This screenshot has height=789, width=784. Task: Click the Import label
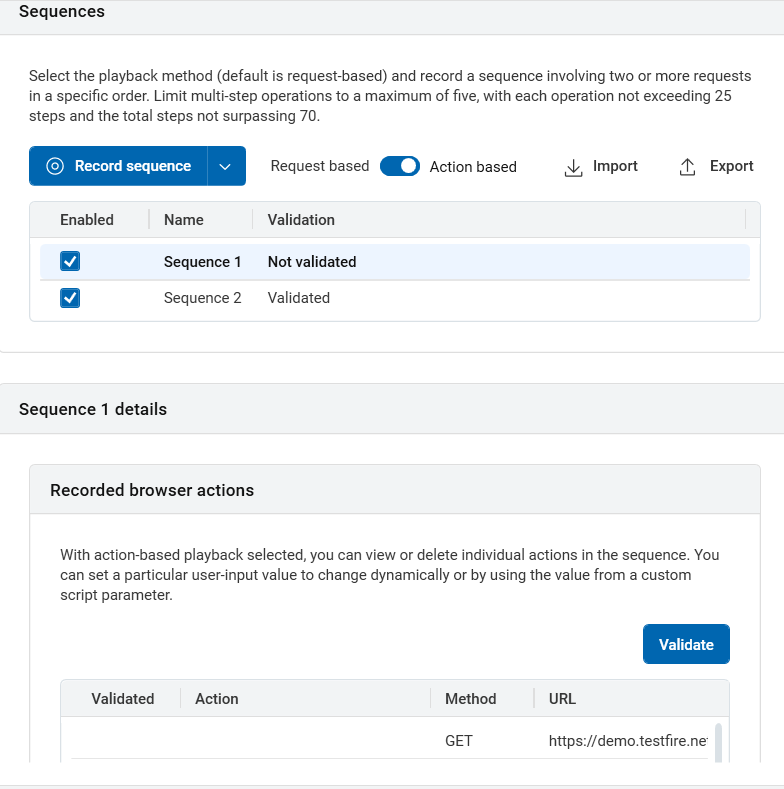pos(615,166)
